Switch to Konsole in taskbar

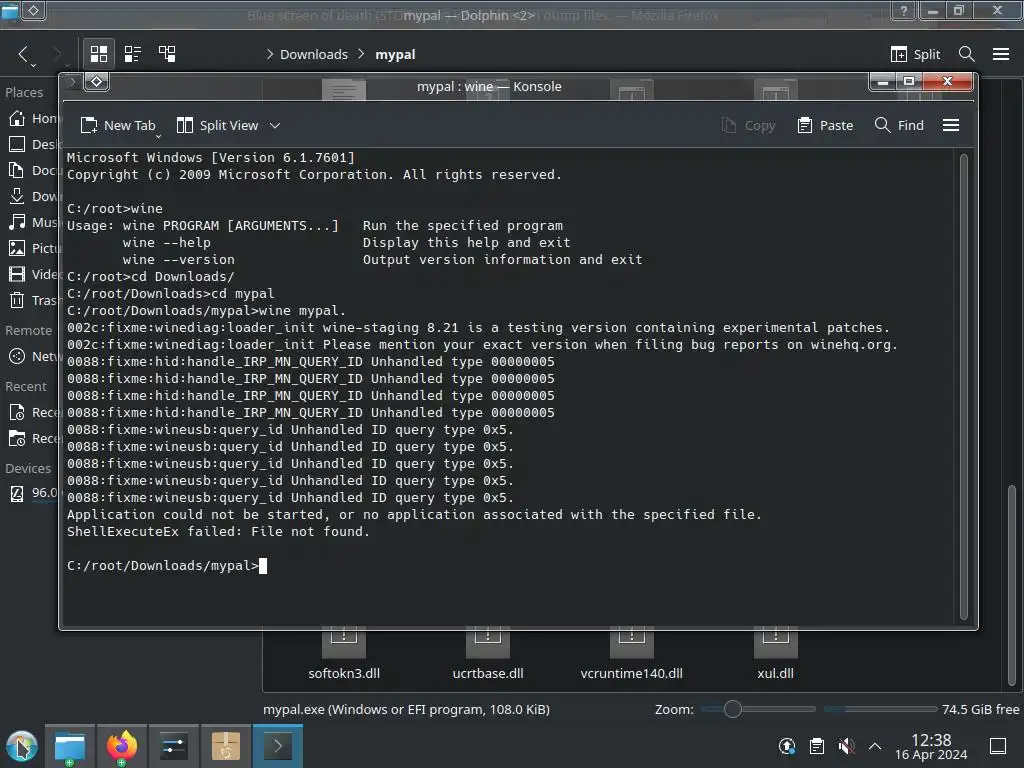pyautogui.click(x=278, y=746)
